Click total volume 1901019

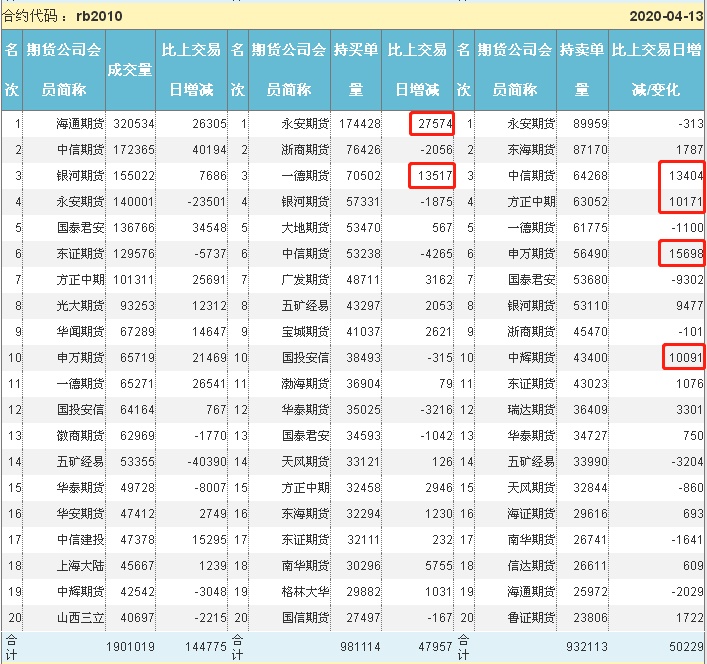pos(130,647)
